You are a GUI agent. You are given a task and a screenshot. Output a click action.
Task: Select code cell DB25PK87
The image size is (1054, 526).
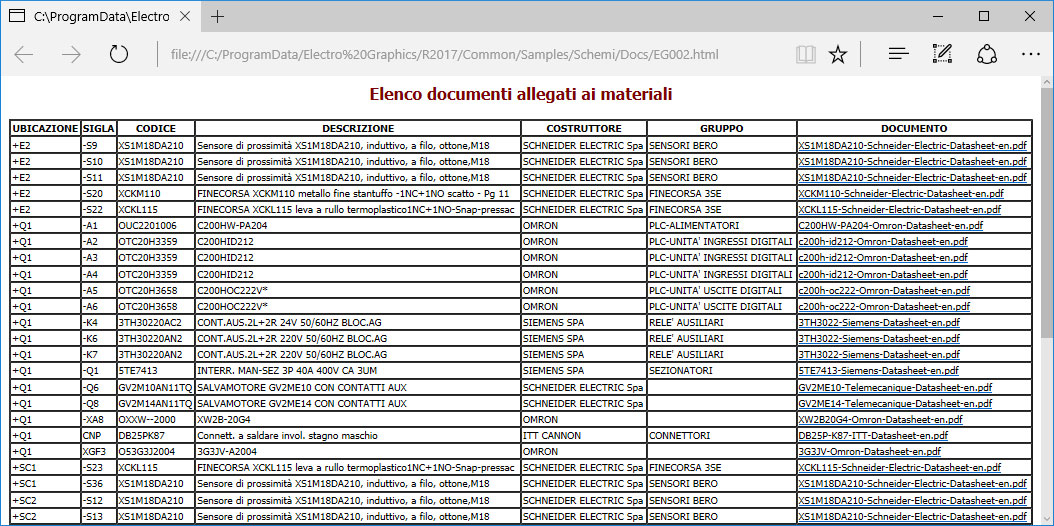click(156, 435)
